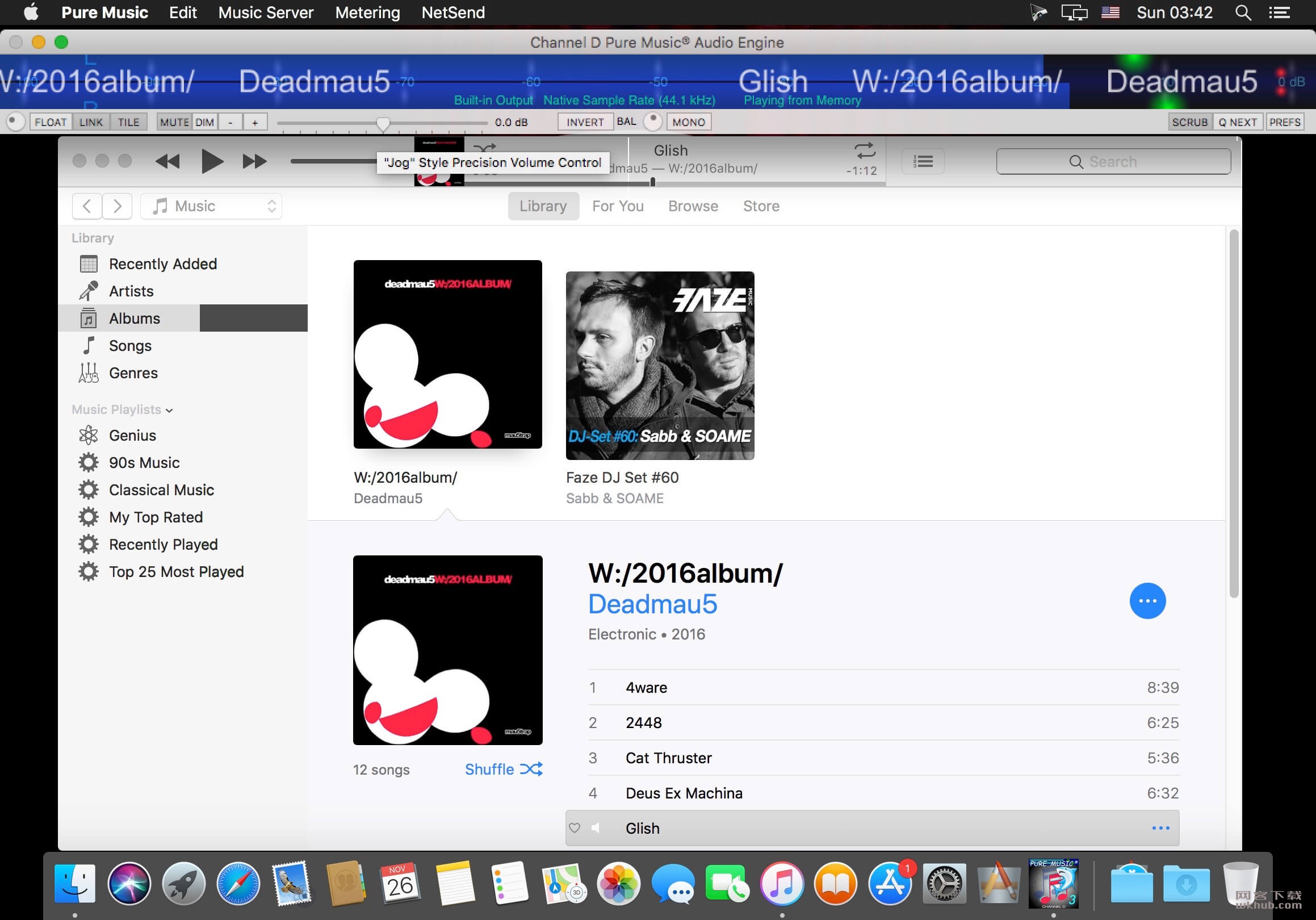Image resolution: width=1316 pixels, height=920 pixels.
Task: Select track 2448
Action: click(883, 723)
